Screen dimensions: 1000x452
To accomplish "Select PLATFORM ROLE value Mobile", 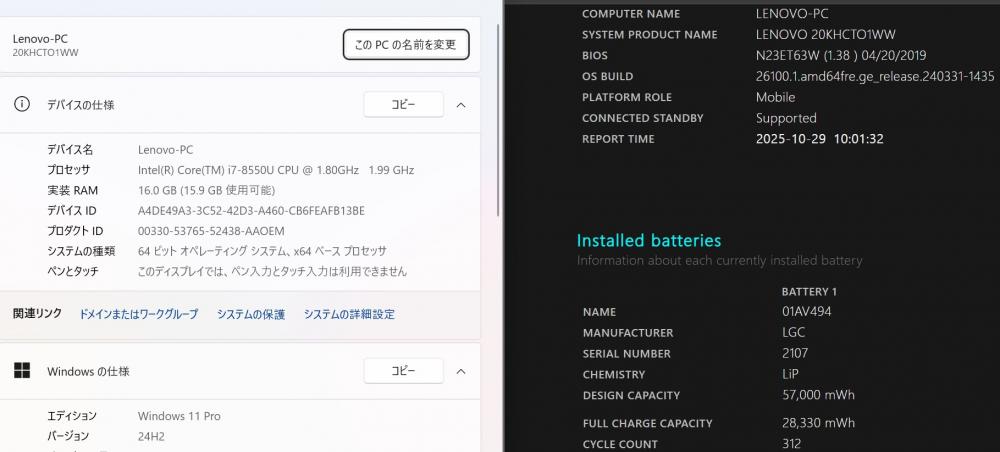I will coord(776,98).
